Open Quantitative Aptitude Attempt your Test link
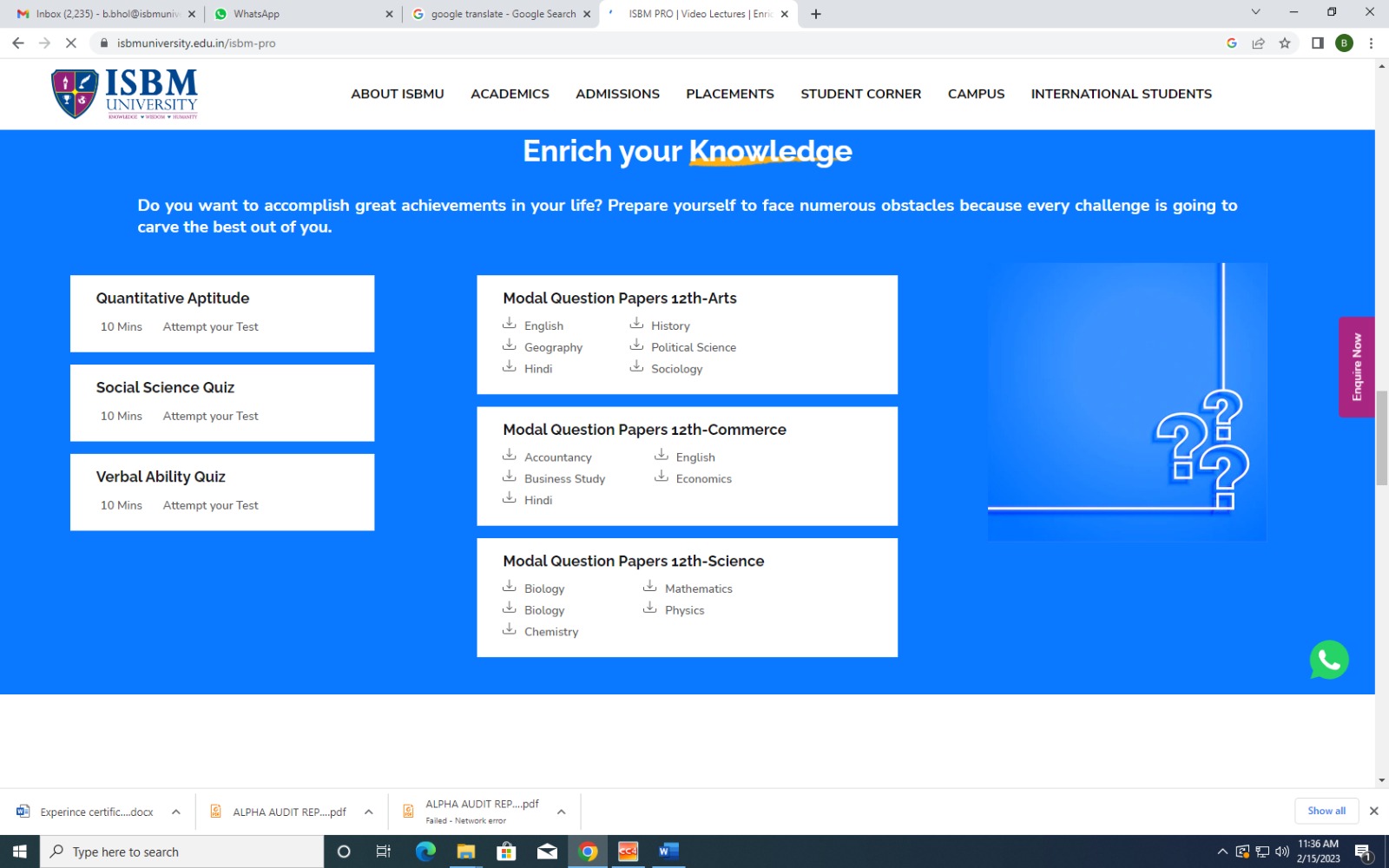This screenshot has height=868, width=1389. pyautogui.click(x=210, y=326)
